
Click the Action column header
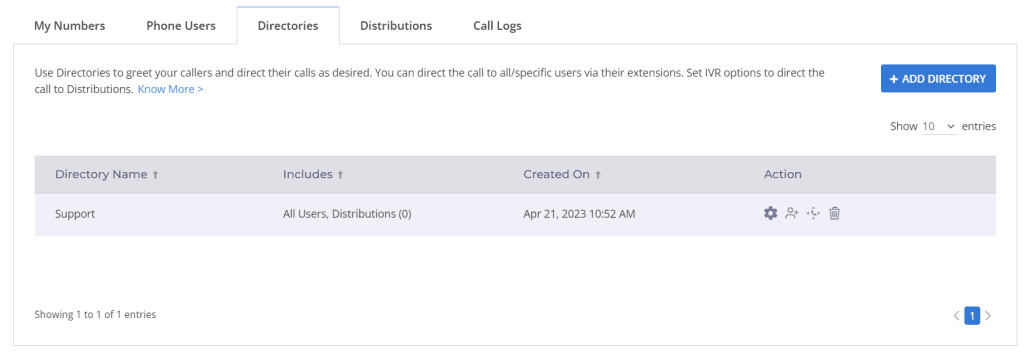click(782, 174)
